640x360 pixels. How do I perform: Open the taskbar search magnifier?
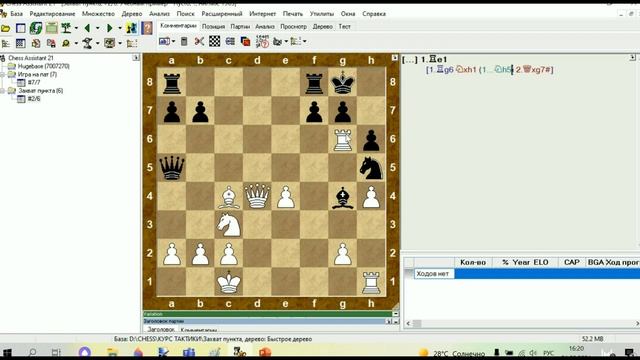tap(32, 352)
